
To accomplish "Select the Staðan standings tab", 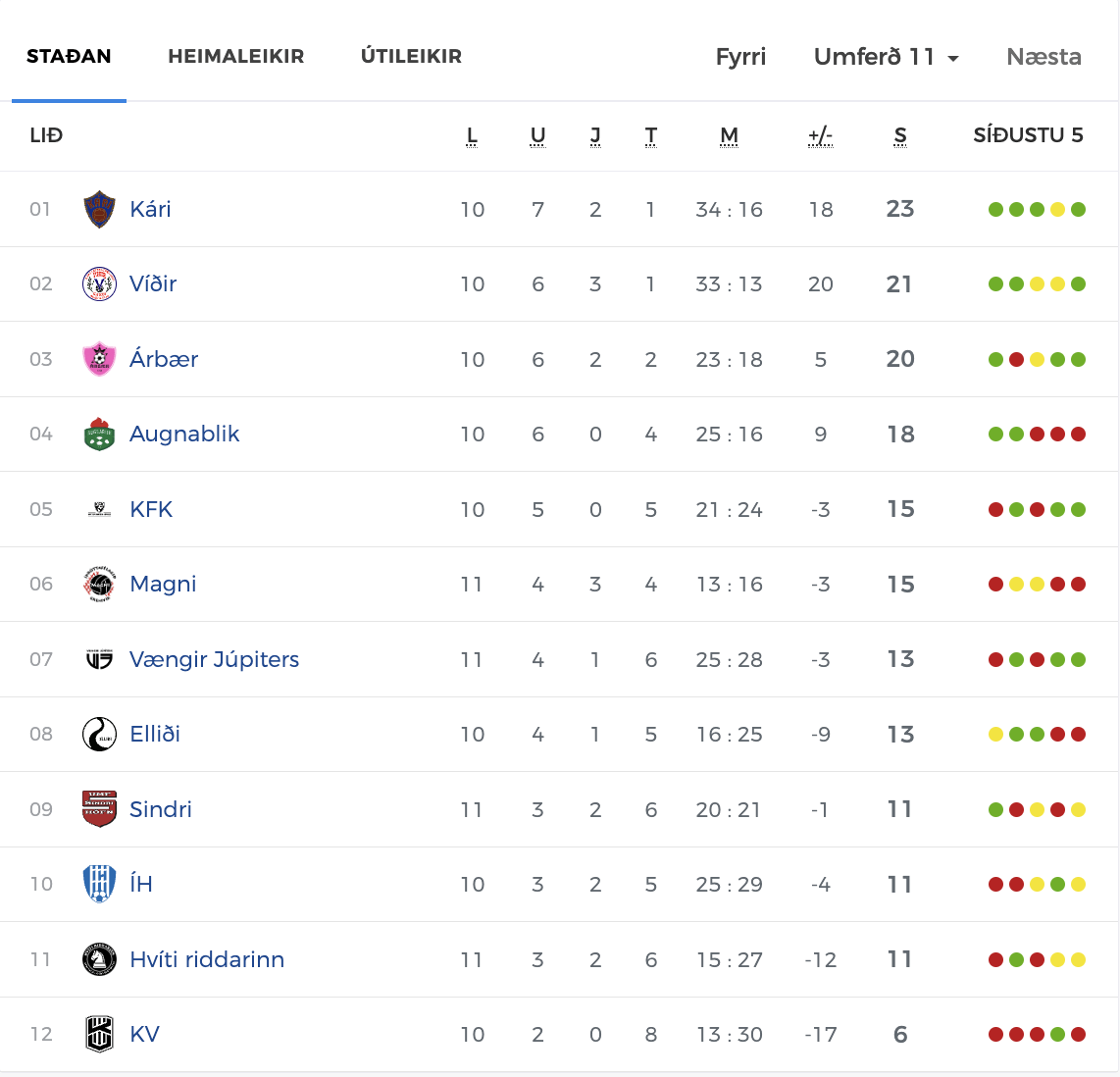I will pyautogui.click(x=69, y=57).
